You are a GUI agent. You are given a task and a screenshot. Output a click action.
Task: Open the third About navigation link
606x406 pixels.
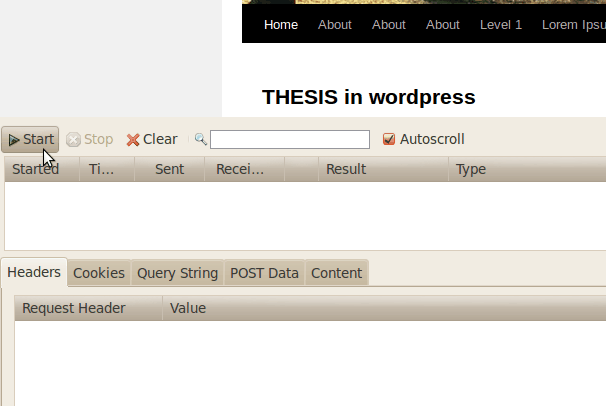point(443,25)
